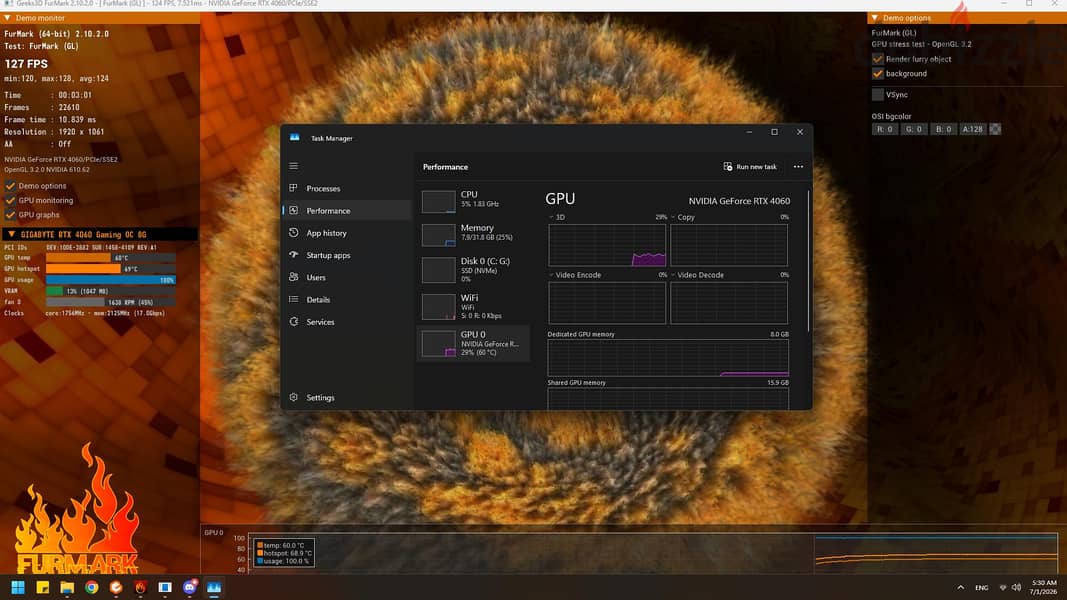
Task: Adjust the B: 0 bgcolor value
Action: (x=943, y=129)
